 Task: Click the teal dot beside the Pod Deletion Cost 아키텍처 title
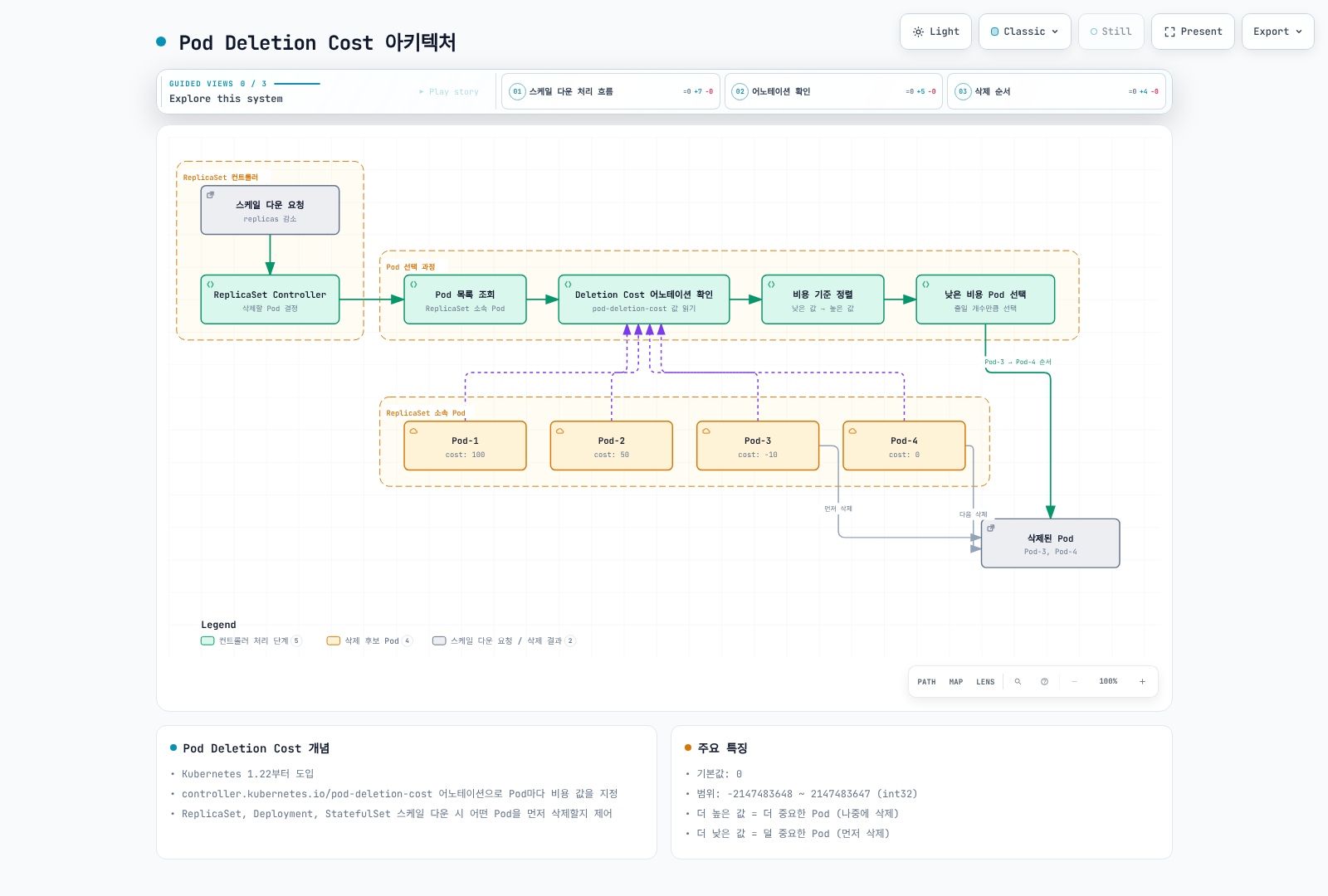tap(161, 41)
